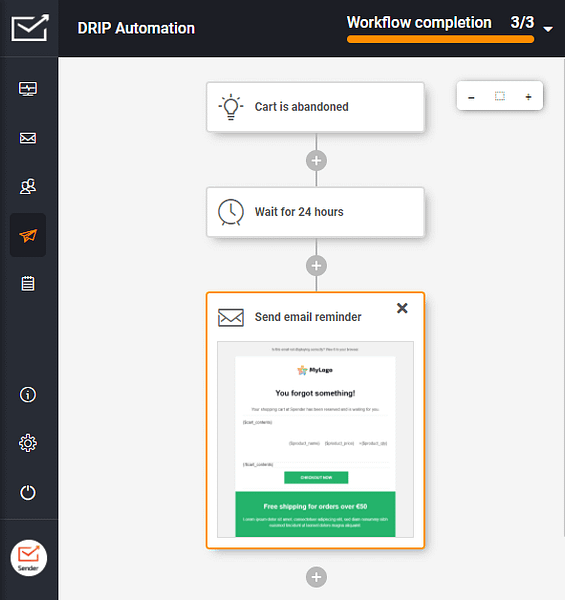The height and width of the screenshot is (600, 565).
Task: Open the dashboard monitor icon in sidebar
Action: pos(28,89)
